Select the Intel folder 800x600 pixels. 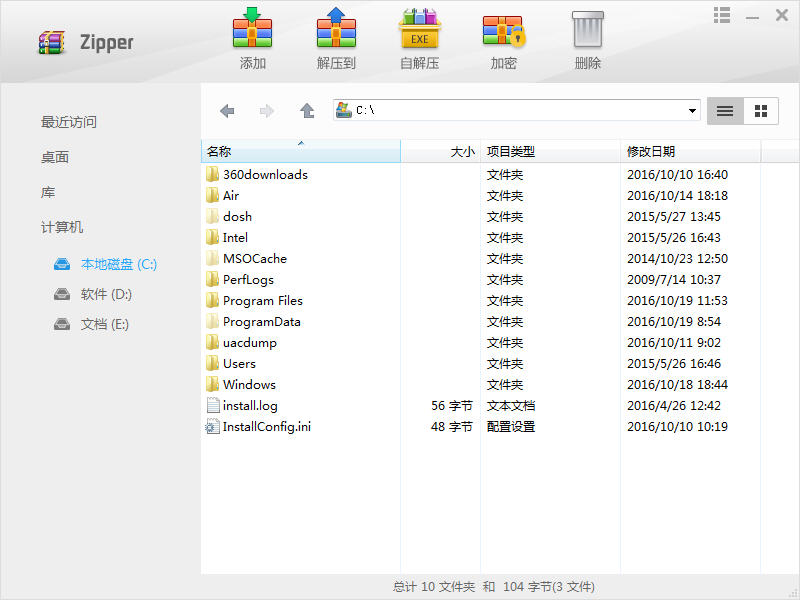[235, 237]
